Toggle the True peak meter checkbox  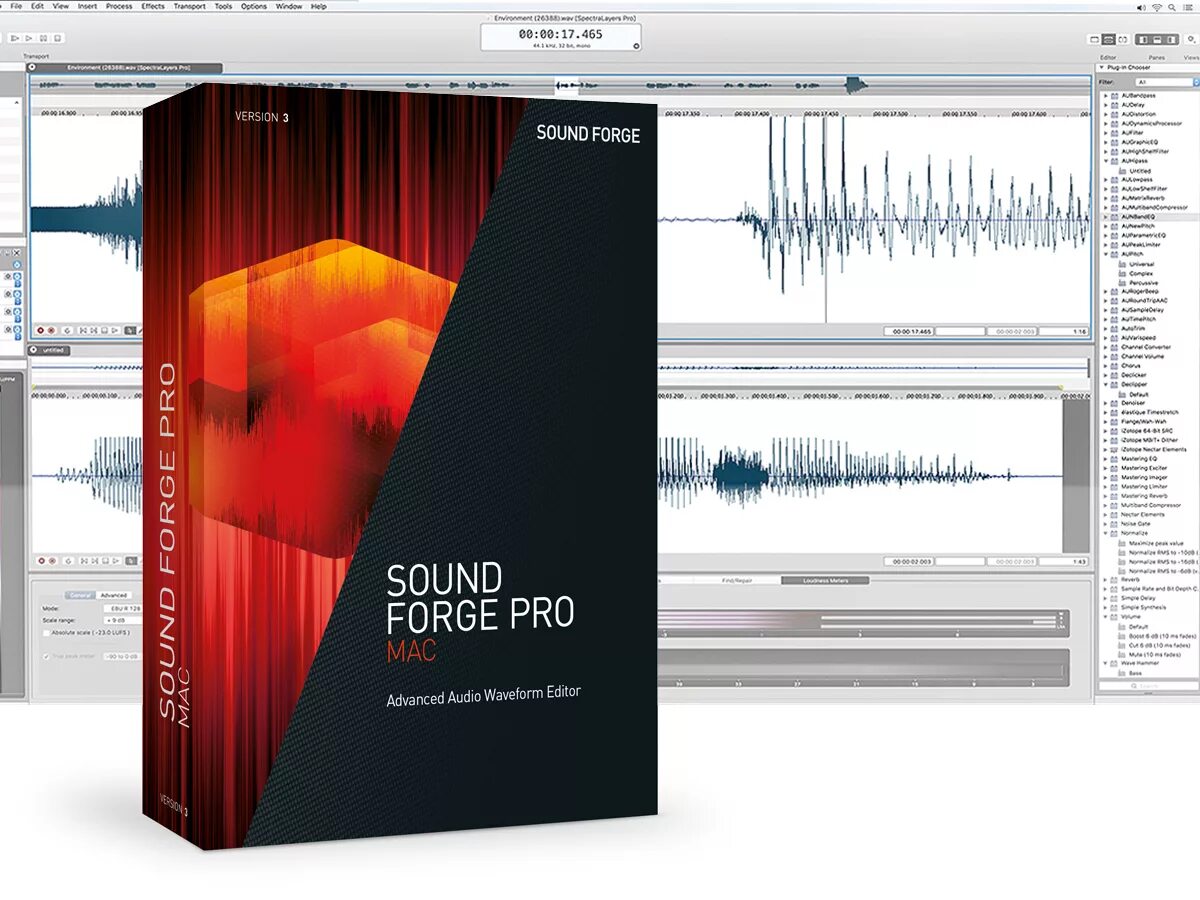point(46,656)
